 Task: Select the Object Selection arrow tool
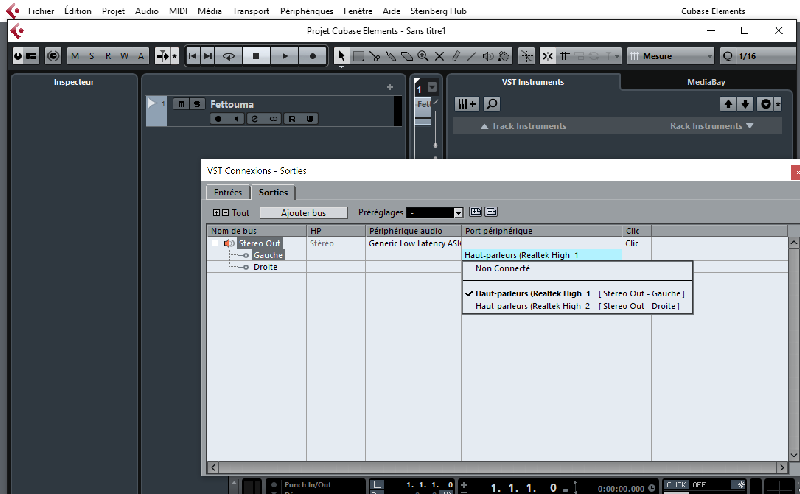pyautogui.click(x=341, y=56)
